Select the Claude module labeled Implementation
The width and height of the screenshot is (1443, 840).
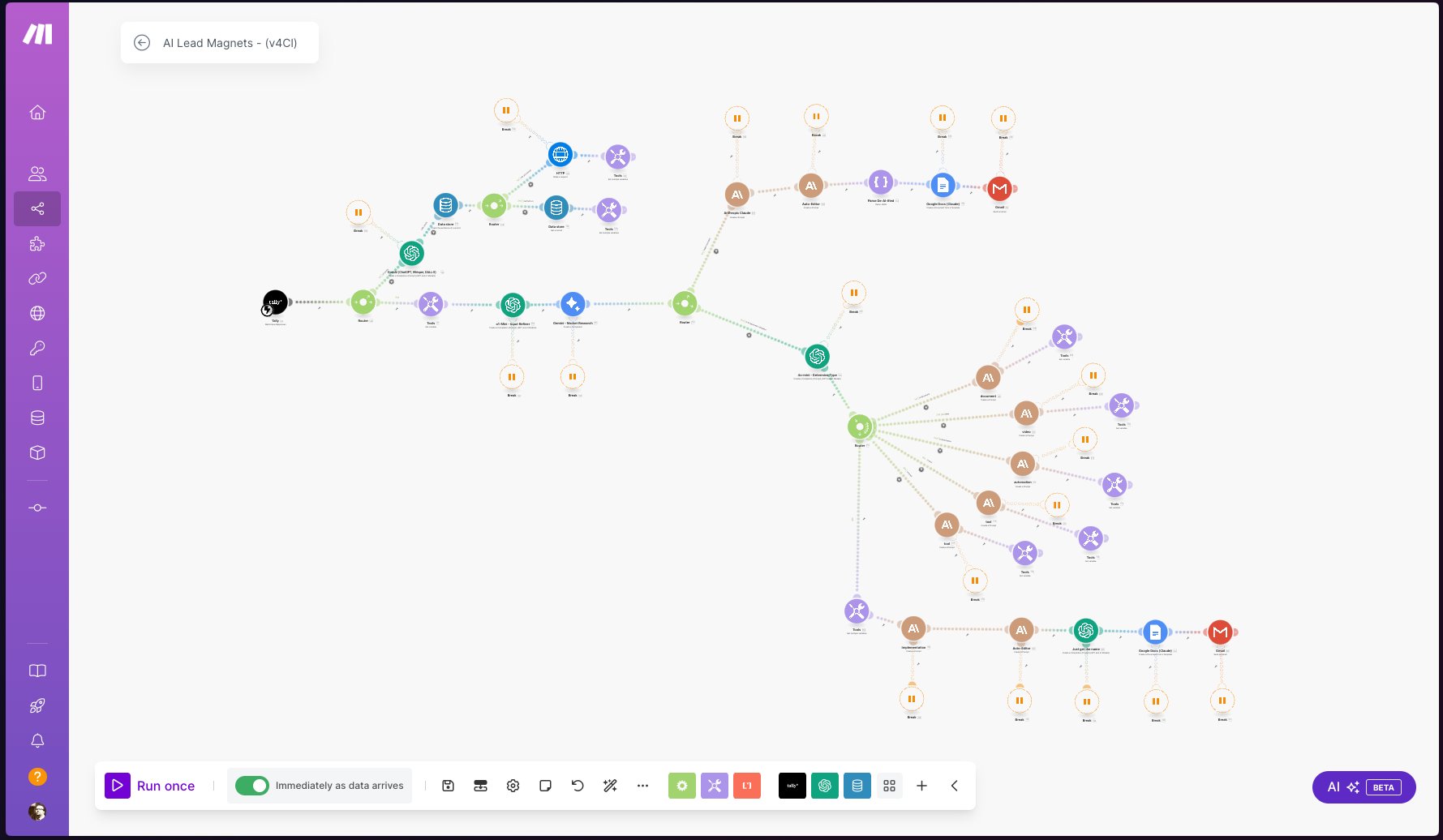913,628
